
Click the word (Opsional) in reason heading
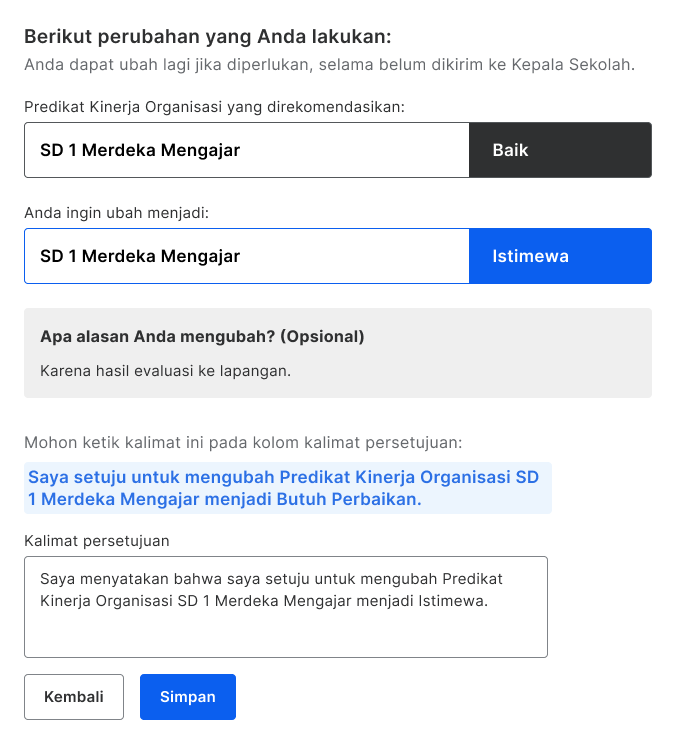322,336
